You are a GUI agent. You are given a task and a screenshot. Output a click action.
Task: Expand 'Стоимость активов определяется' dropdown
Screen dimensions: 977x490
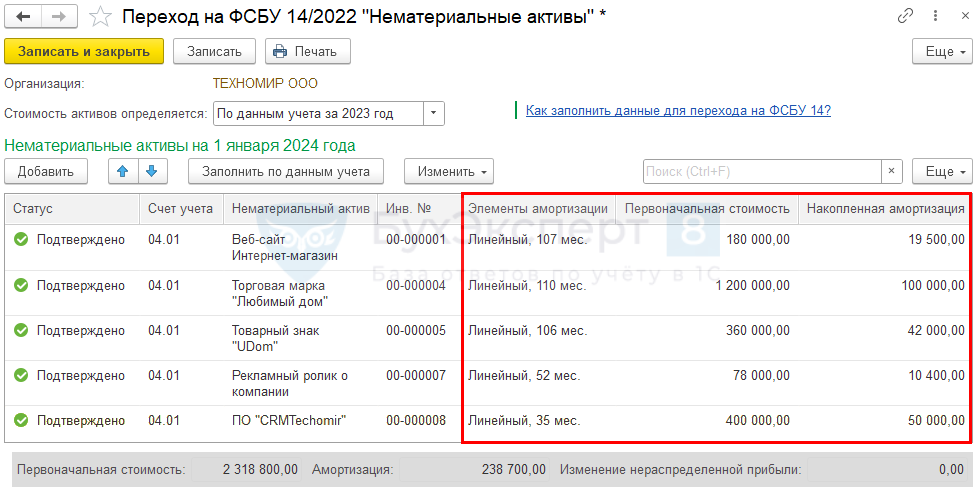[x=434, y=113]
